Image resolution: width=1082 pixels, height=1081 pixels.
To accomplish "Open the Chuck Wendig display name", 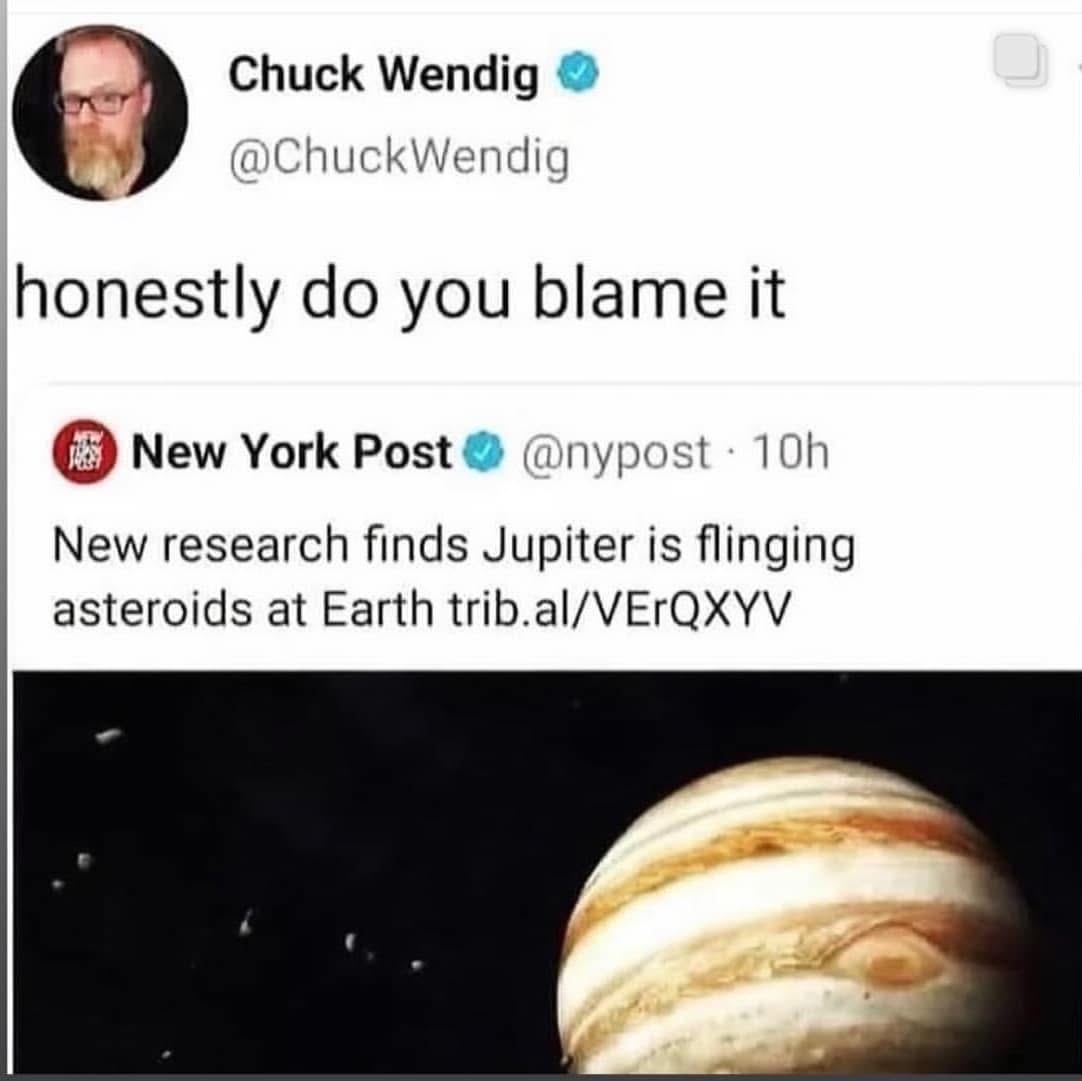I will pyautogui.click(x=384, y=74).
